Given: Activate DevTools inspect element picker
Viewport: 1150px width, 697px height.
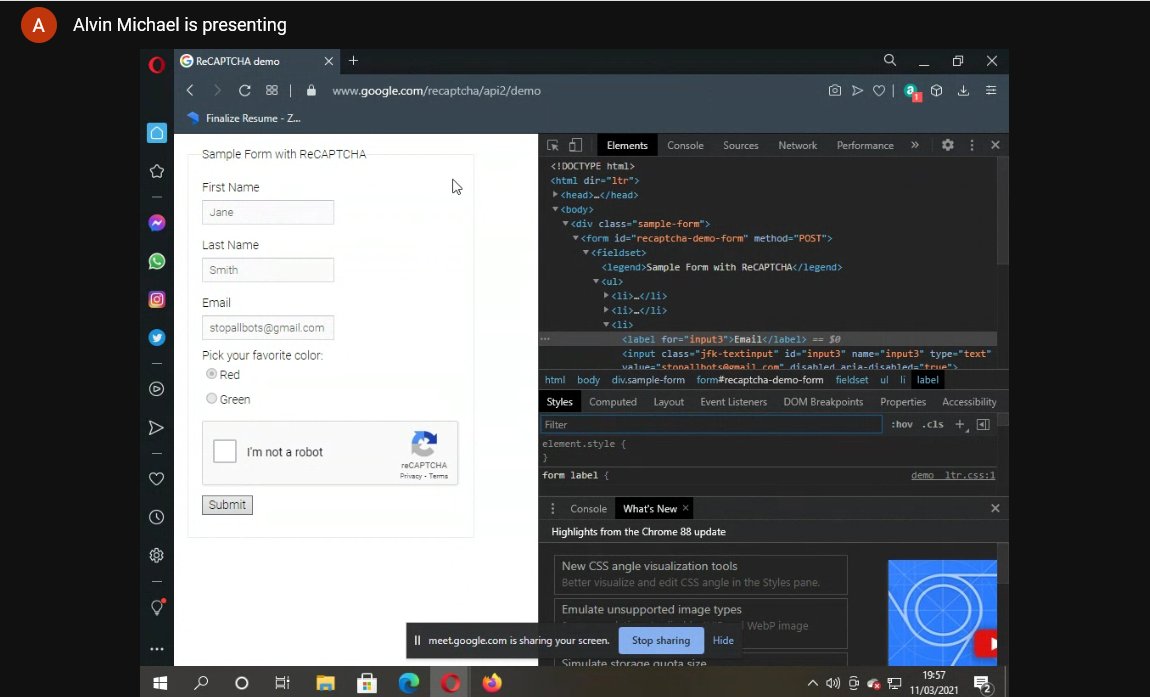Looking at the screenshot, I should pyautogui.click(x=553, y=145).
